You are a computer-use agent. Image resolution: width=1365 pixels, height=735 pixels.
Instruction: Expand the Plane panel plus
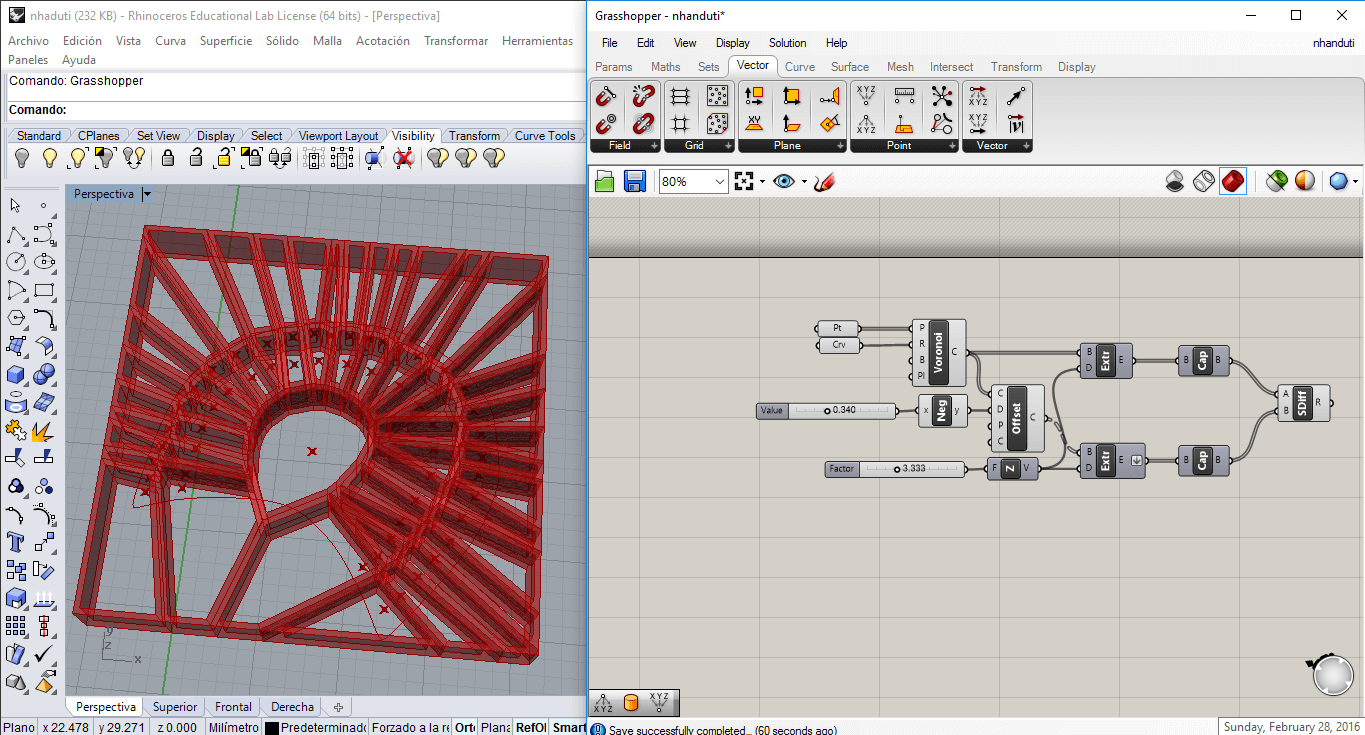[841, 146]
